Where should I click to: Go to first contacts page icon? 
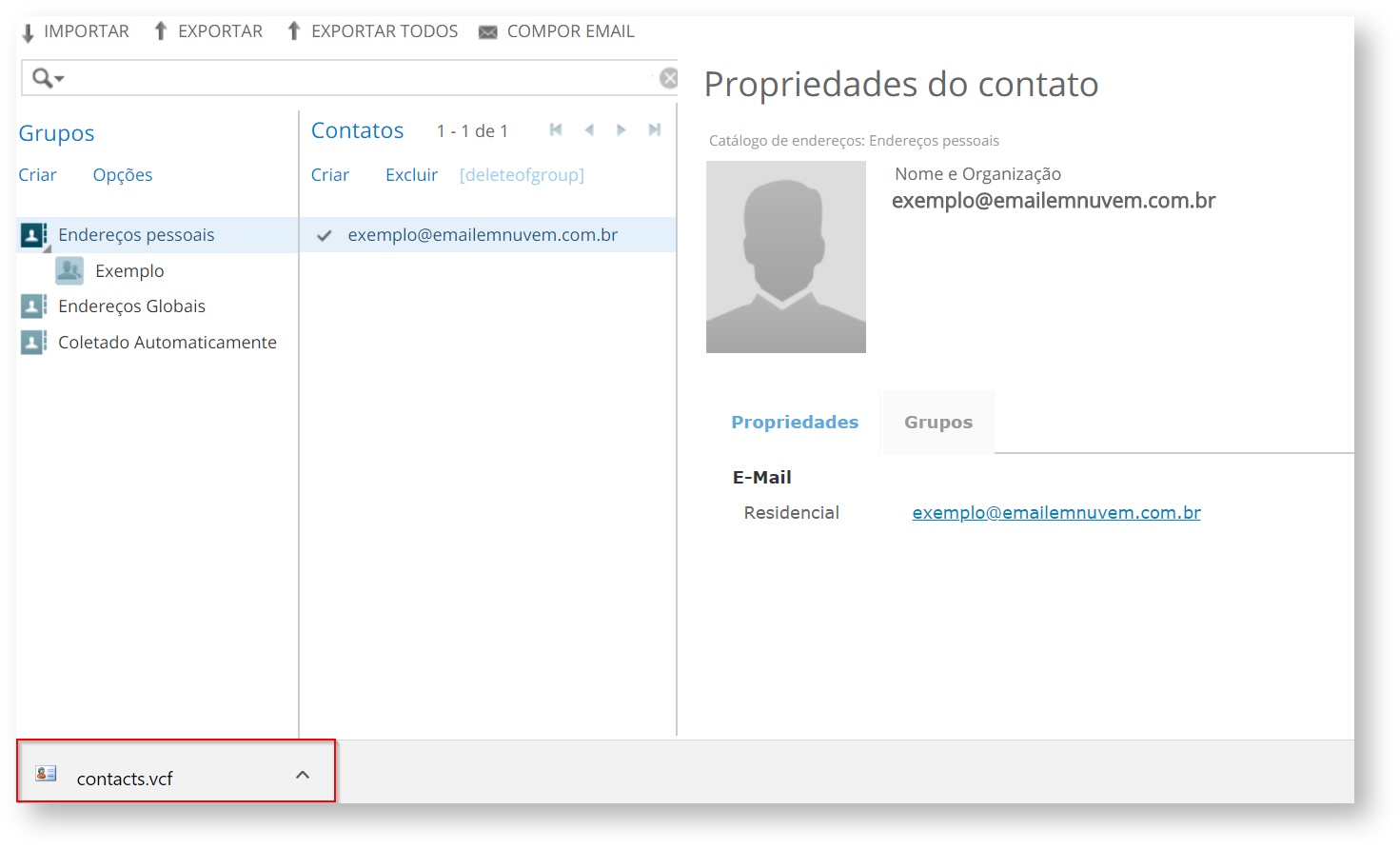(x=556, y=130)
